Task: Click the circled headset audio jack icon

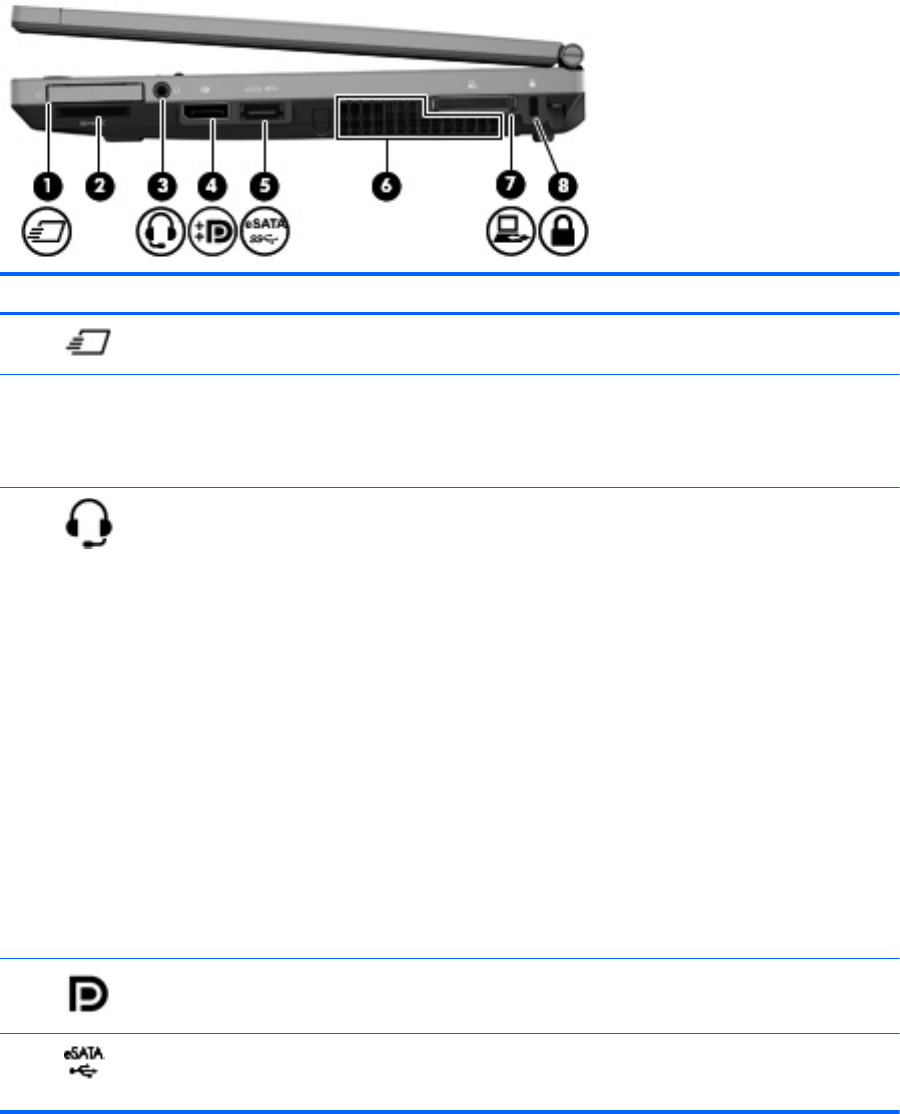Action: point(161,232)
